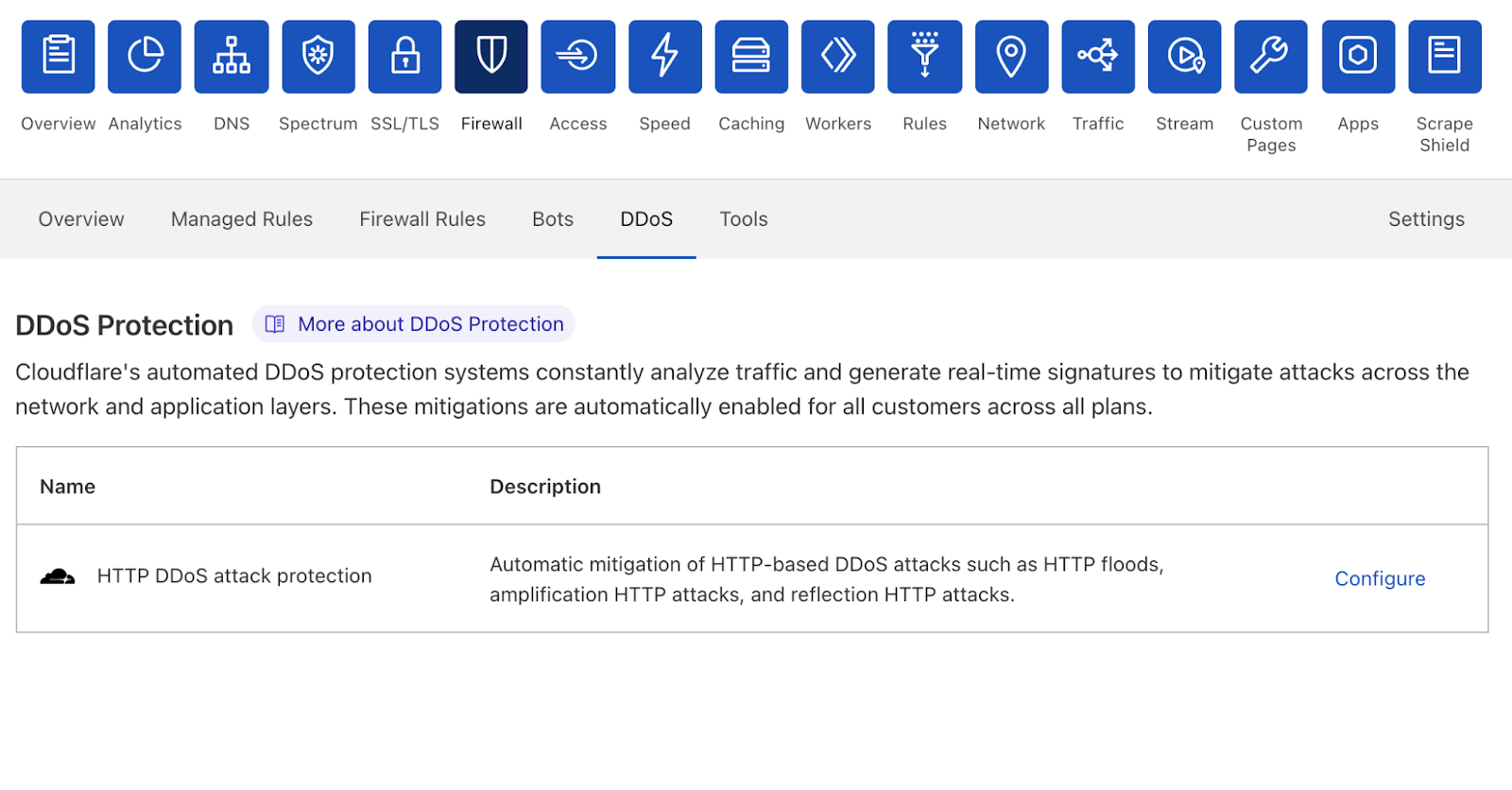Open the firewall Settings link
The width and height of the screenshot is (1512, 790).
pyautogui.click(x=1426, y=219)
